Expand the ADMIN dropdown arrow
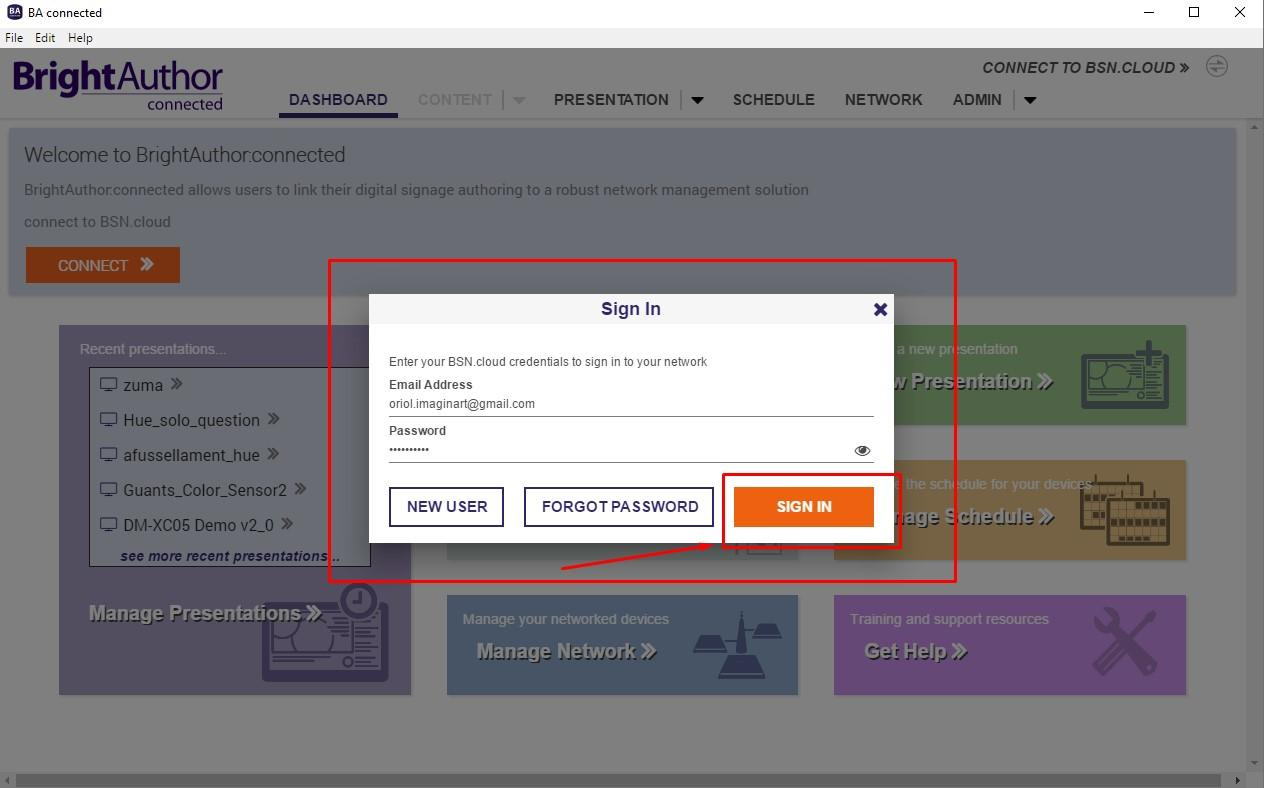 (x=1030, y=100)
